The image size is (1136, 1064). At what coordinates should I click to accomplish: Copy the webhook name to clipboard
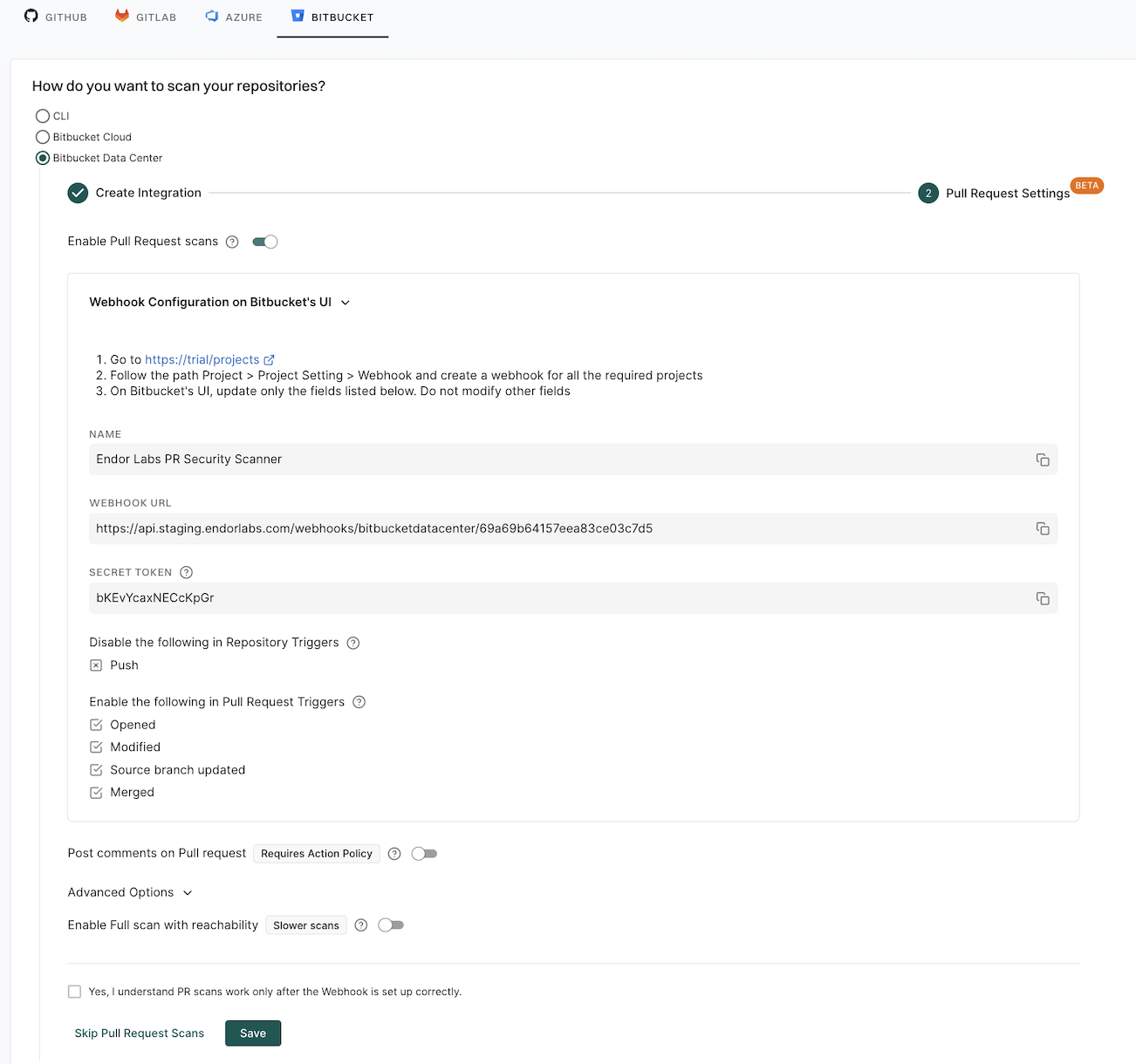(x=1043, y=460)
